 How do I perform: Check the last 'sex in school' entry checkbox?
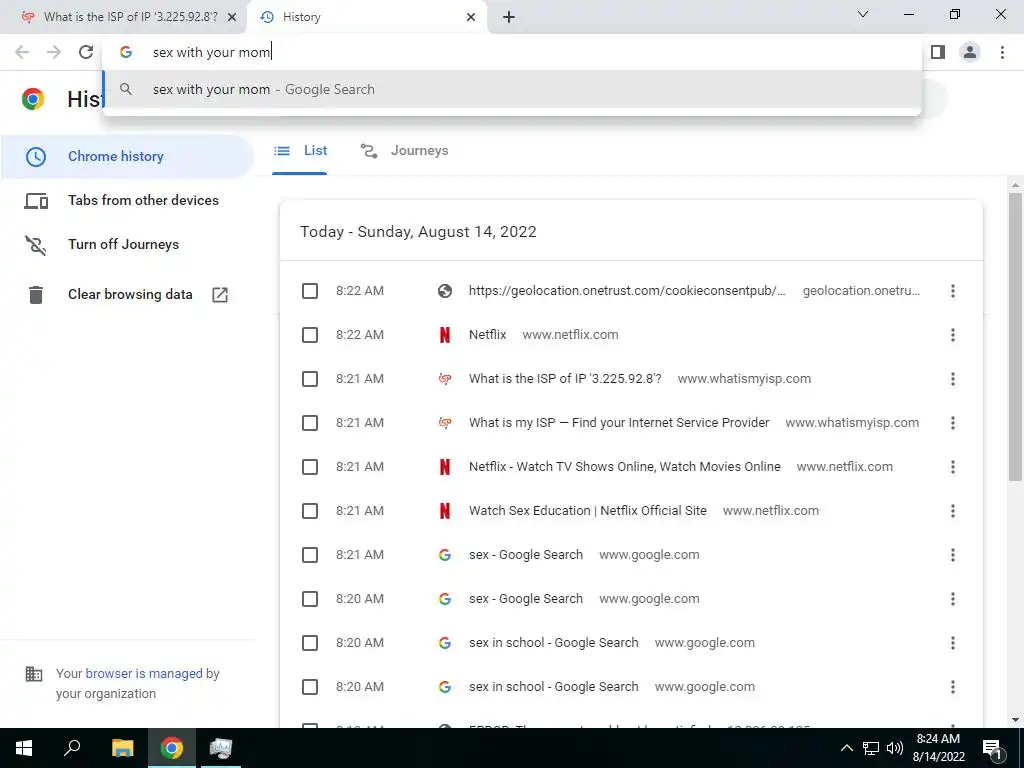pyautogui.click(x=310, y=687)
